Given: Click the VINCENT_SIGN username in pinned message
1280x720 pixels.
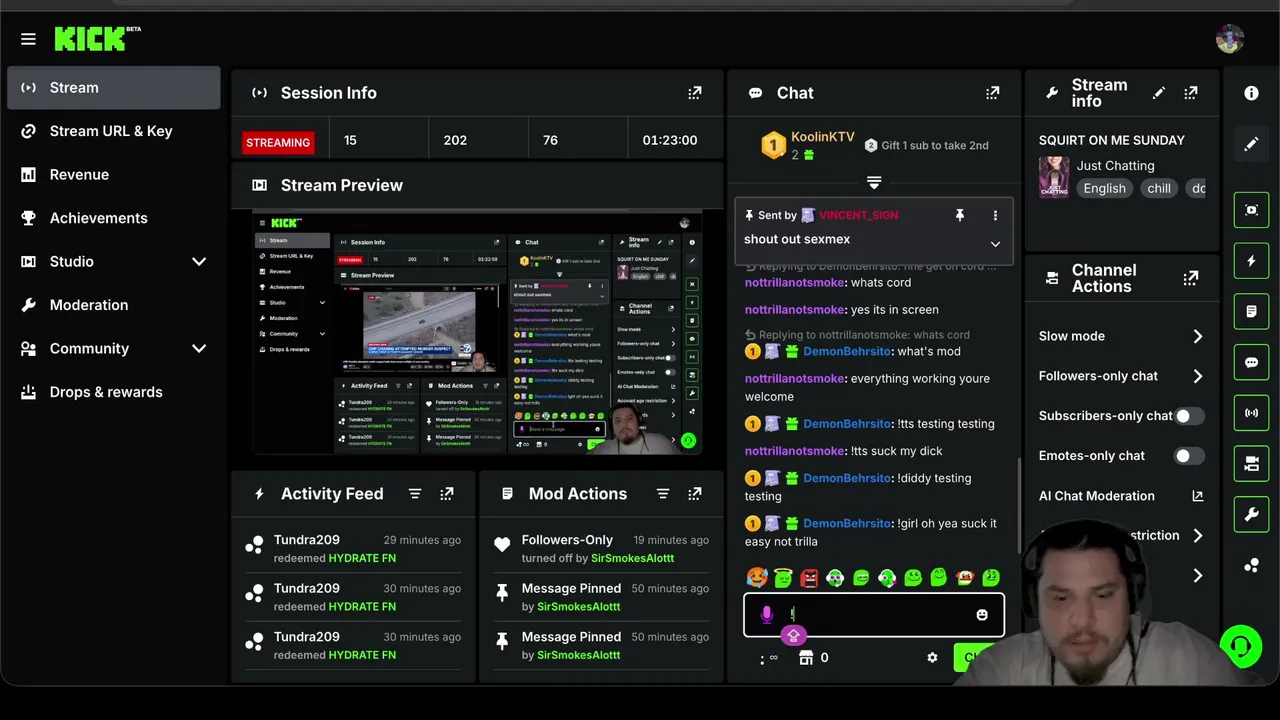Looking at the screenshot, I should 858,215.
